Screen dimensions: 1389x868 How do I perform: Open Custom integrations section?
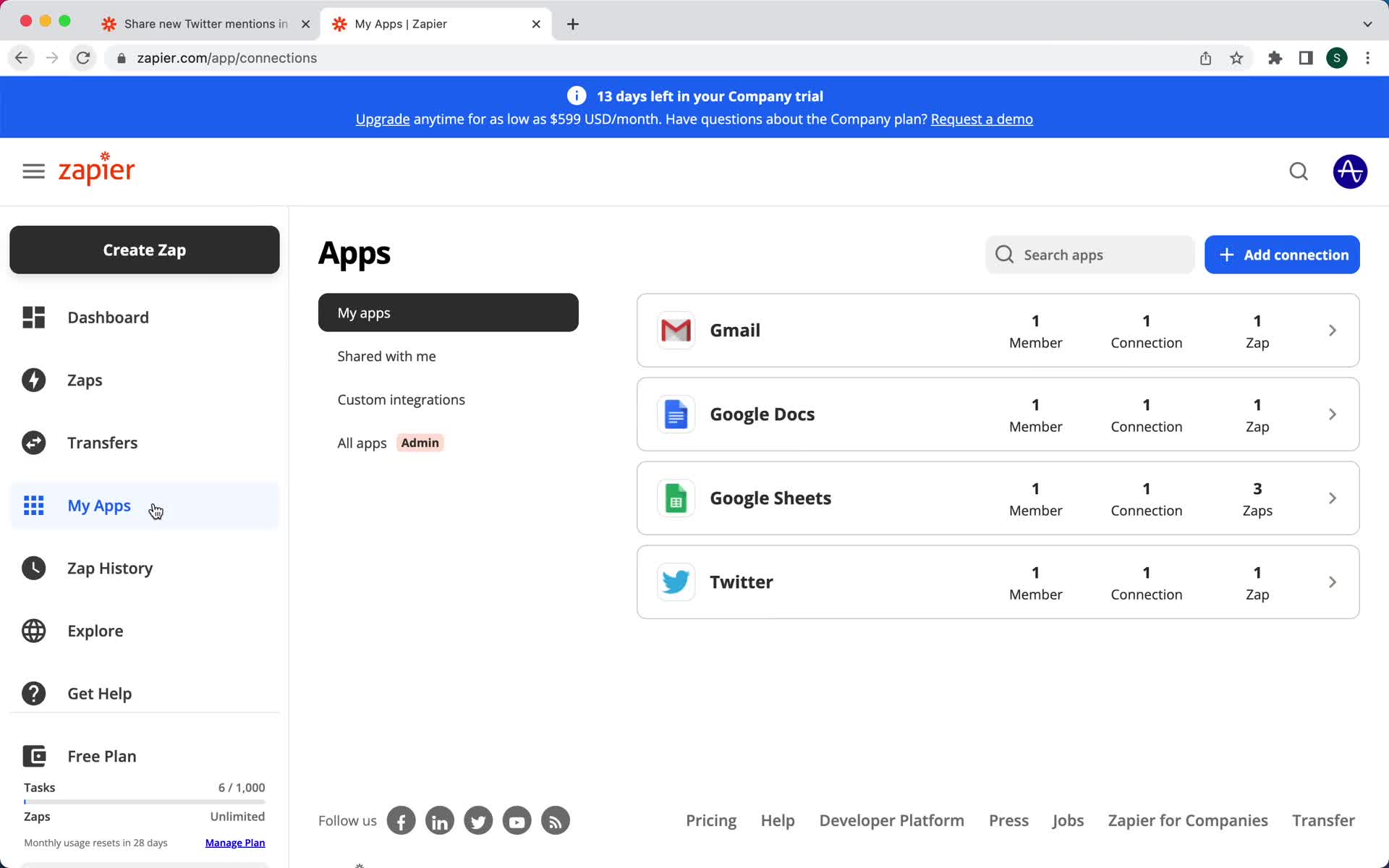[x=400, y=399]
